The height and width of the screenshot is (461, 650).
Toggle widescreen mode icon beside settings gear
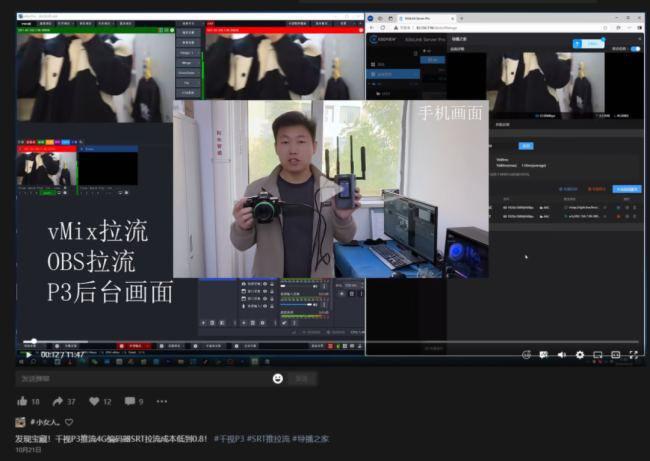[x=598, y=355]
